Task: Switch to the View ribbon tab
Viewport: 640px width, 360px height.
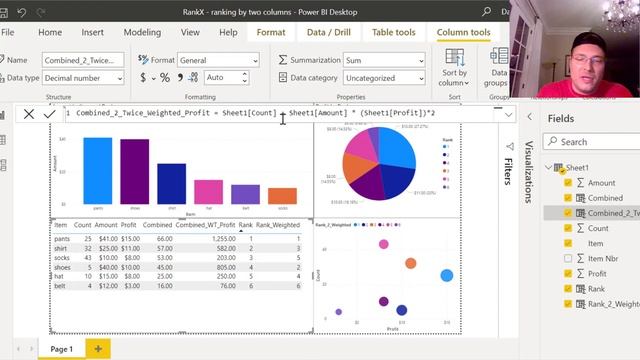Action: [x=190, y=32]
